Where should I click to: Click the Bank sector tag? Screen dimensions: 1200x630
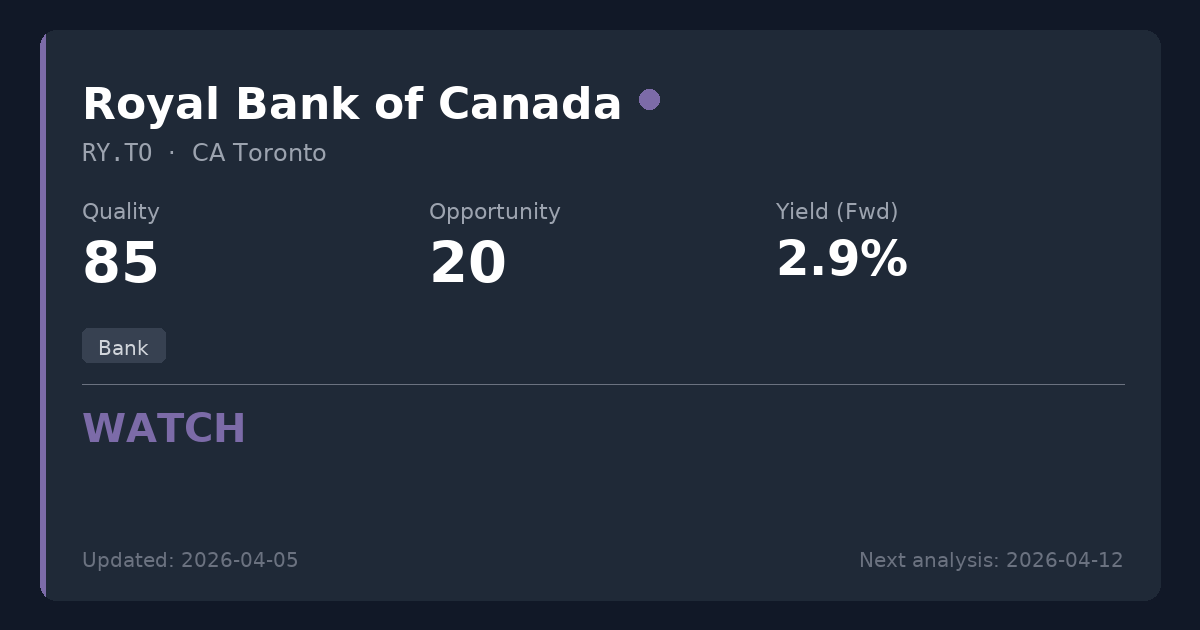[x=123, y=347]
